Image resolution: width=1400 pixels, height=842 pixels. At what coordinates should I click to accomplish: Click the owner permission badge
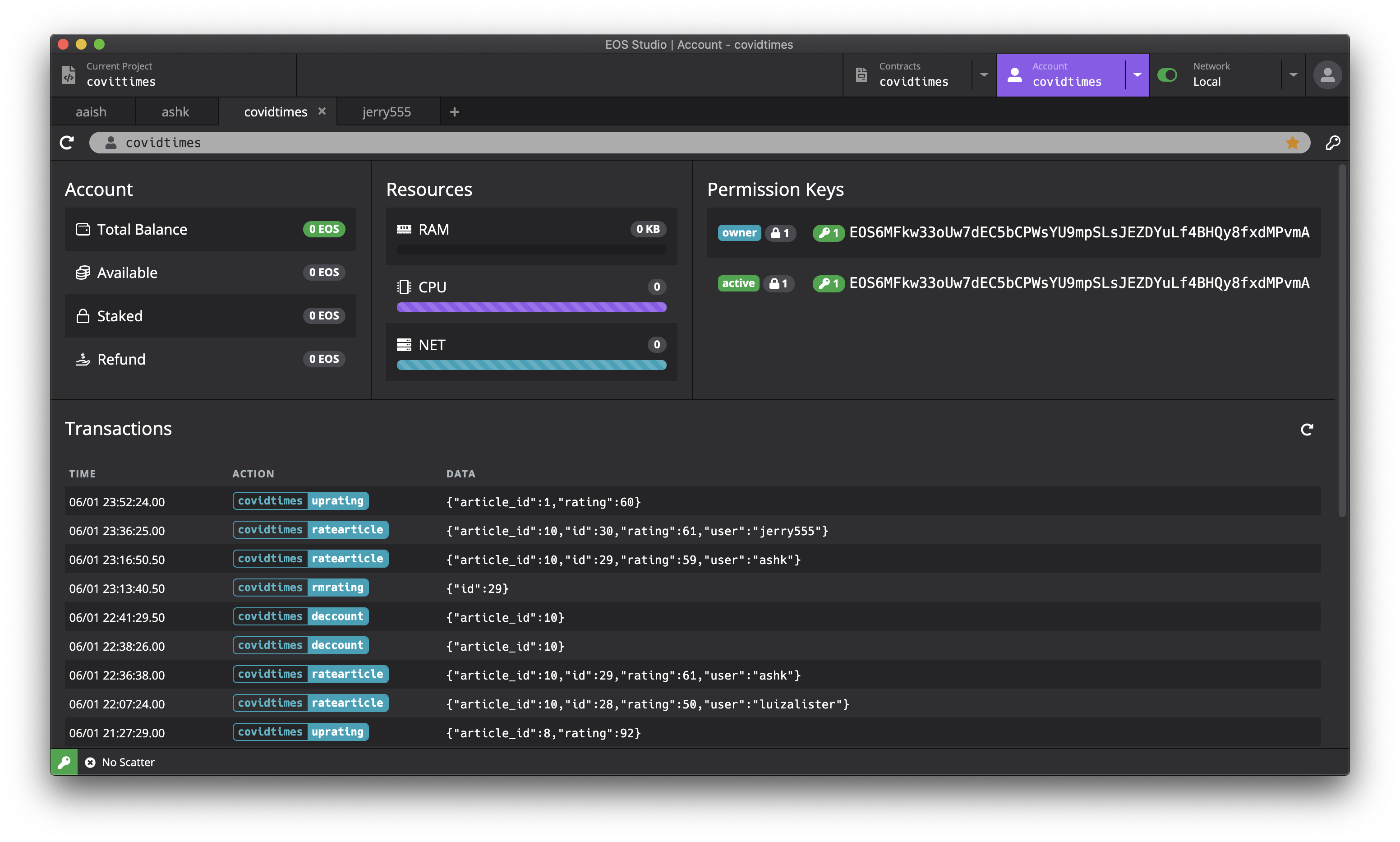pyautogui.click(x=739, y=233)
